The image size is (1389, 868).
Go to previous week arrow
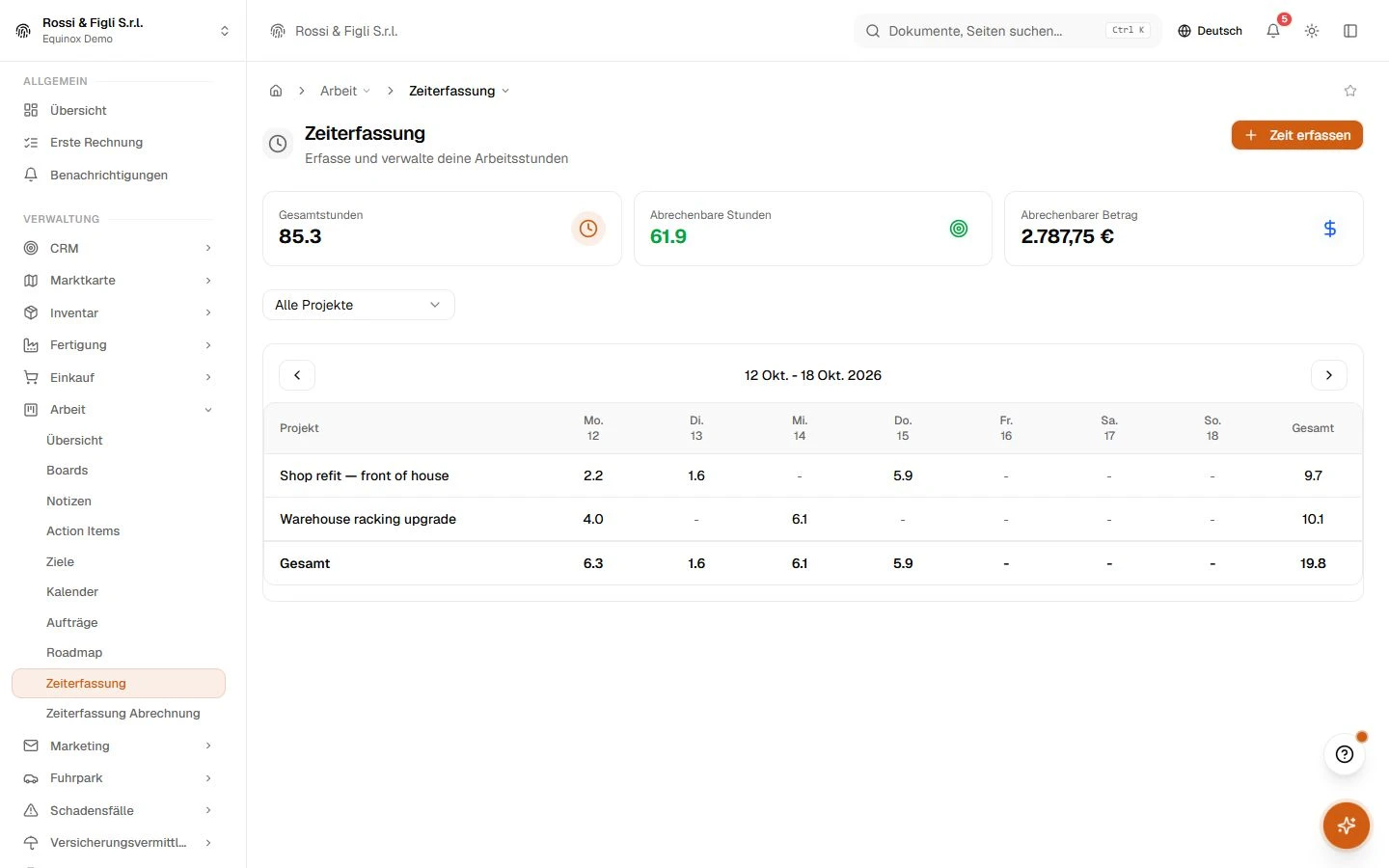pos(297,375)
